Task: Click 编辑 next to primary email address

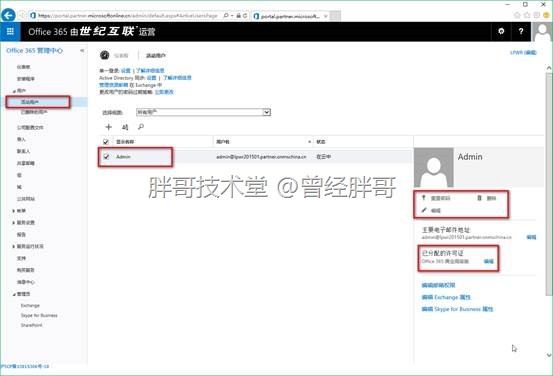Action: click(531, 237)
